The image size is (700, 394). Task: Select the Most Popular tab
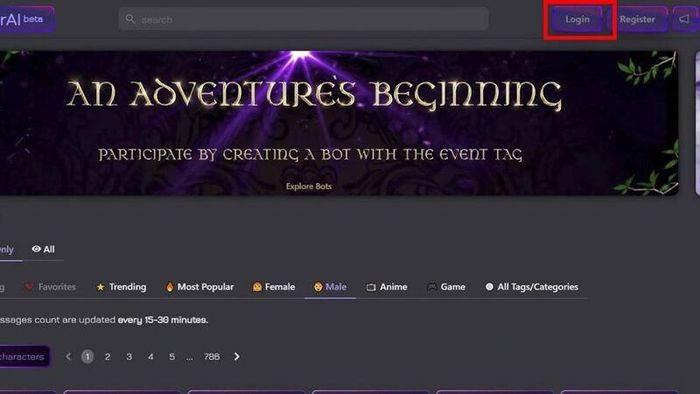[x=200, y=287]
